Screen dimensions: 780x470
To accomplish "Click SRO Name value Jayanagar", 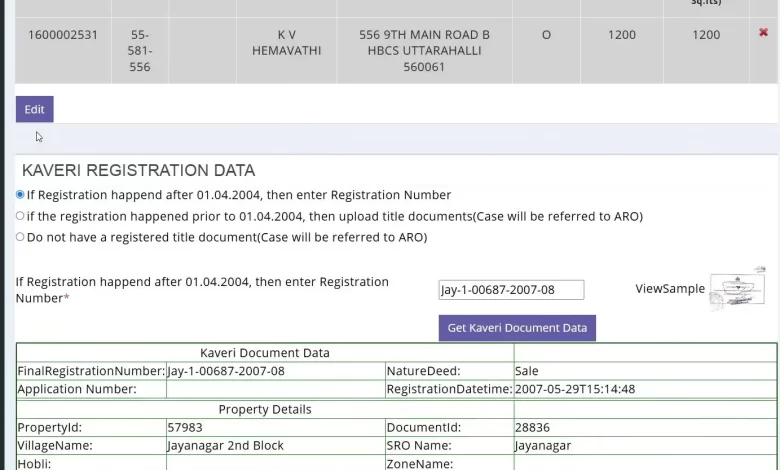I will [x=543, y=445].
